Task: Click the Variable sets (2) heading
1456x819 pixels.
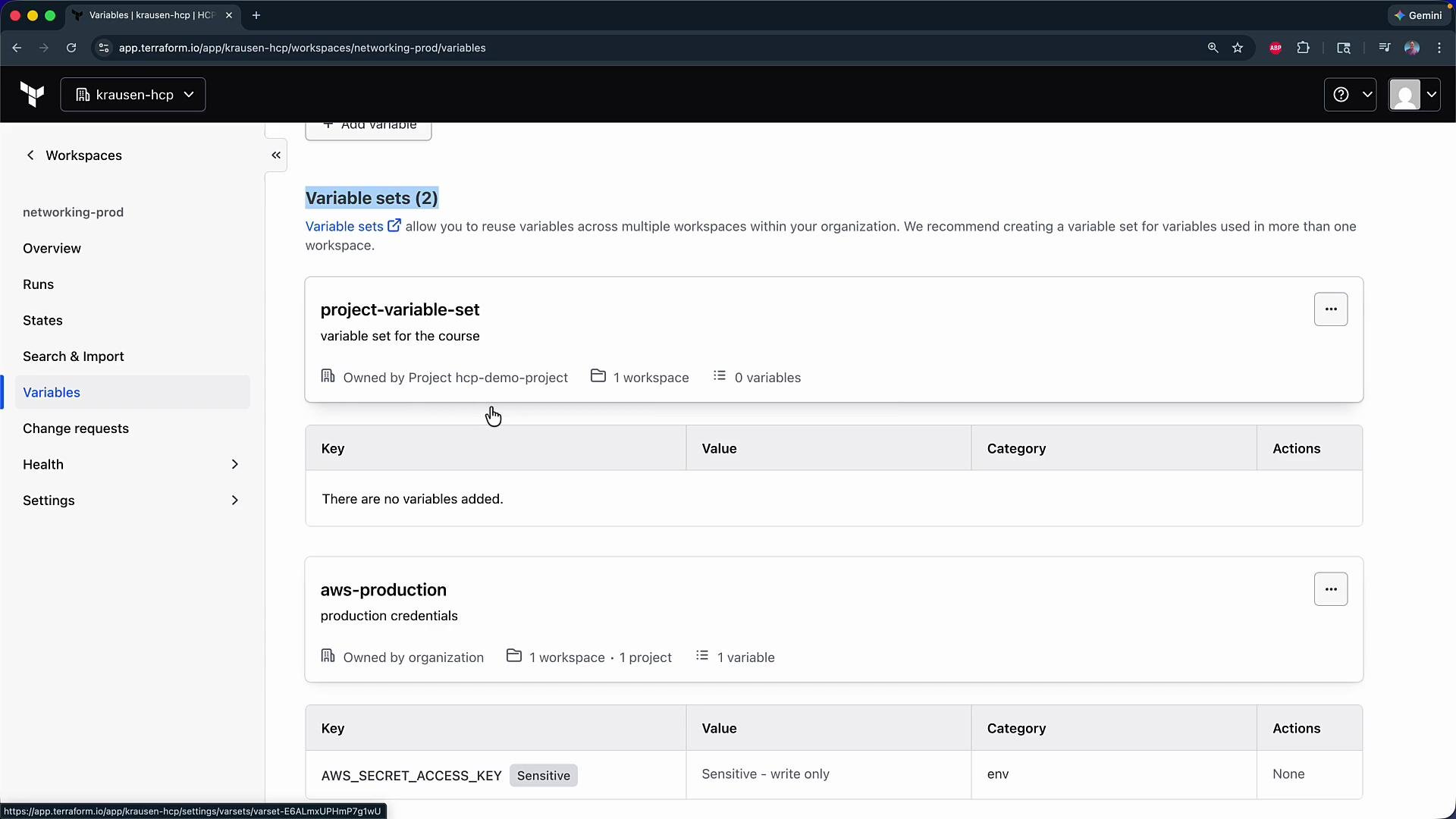Action: pyautogui.click(x=372, y=199)
